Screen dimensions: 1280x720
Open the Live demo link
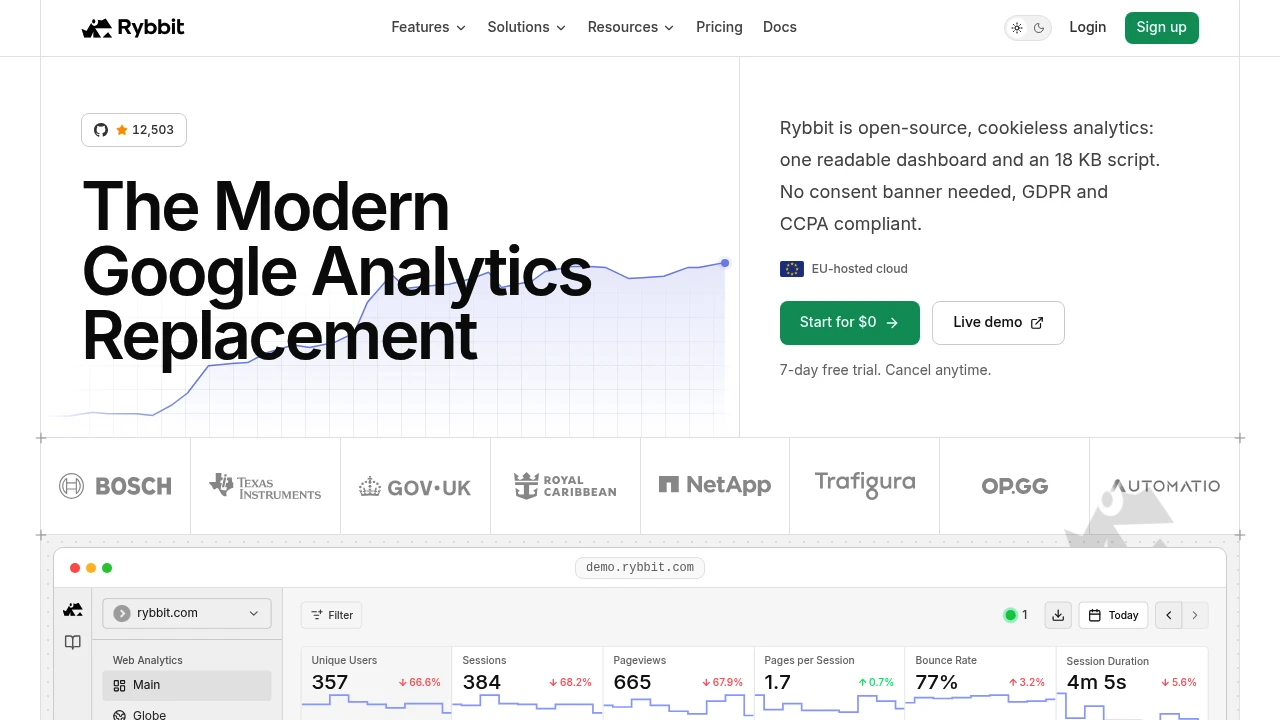998,322
